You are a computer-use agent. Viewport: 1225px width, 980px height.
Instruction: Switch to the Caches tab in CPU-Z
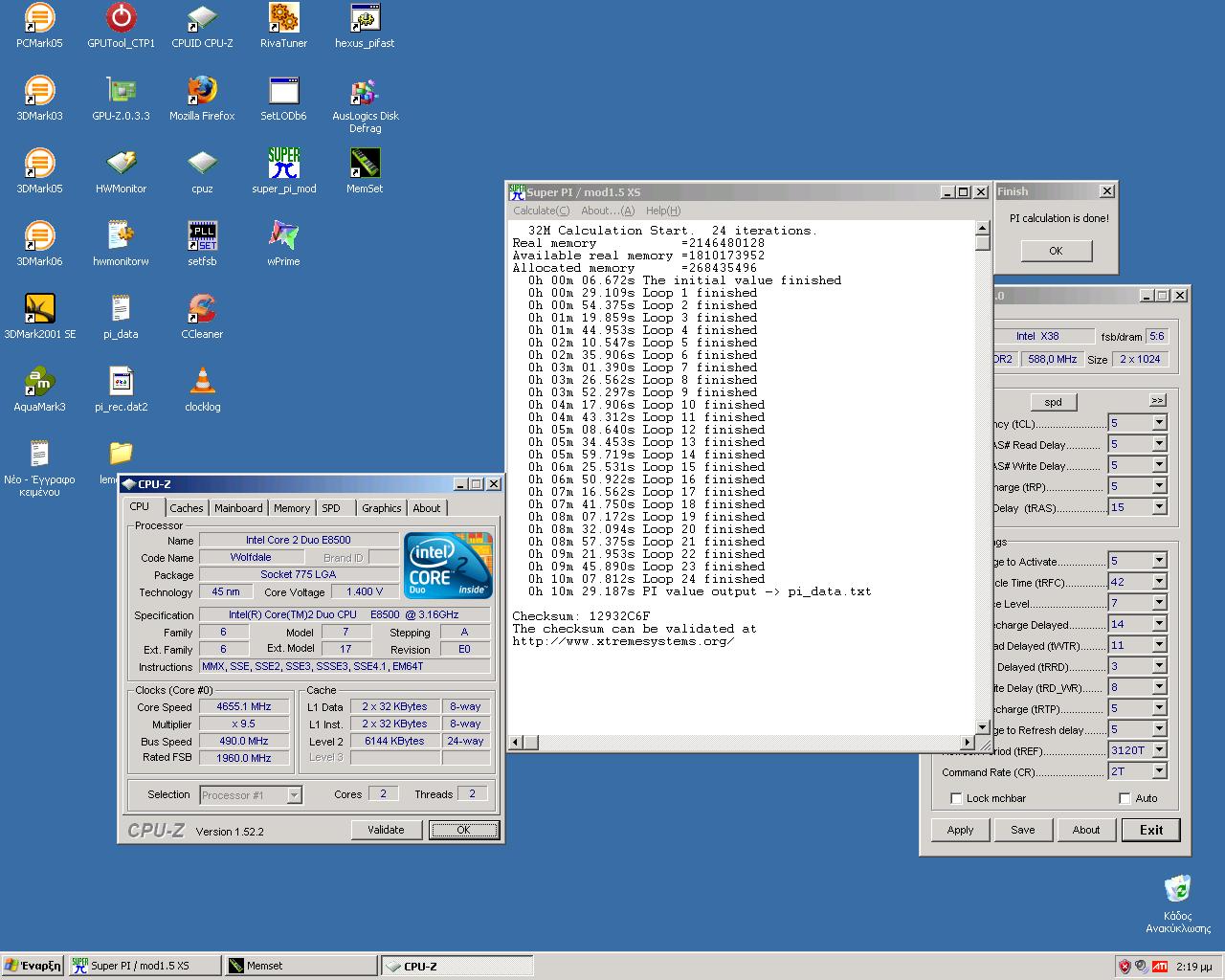point(186,508)
